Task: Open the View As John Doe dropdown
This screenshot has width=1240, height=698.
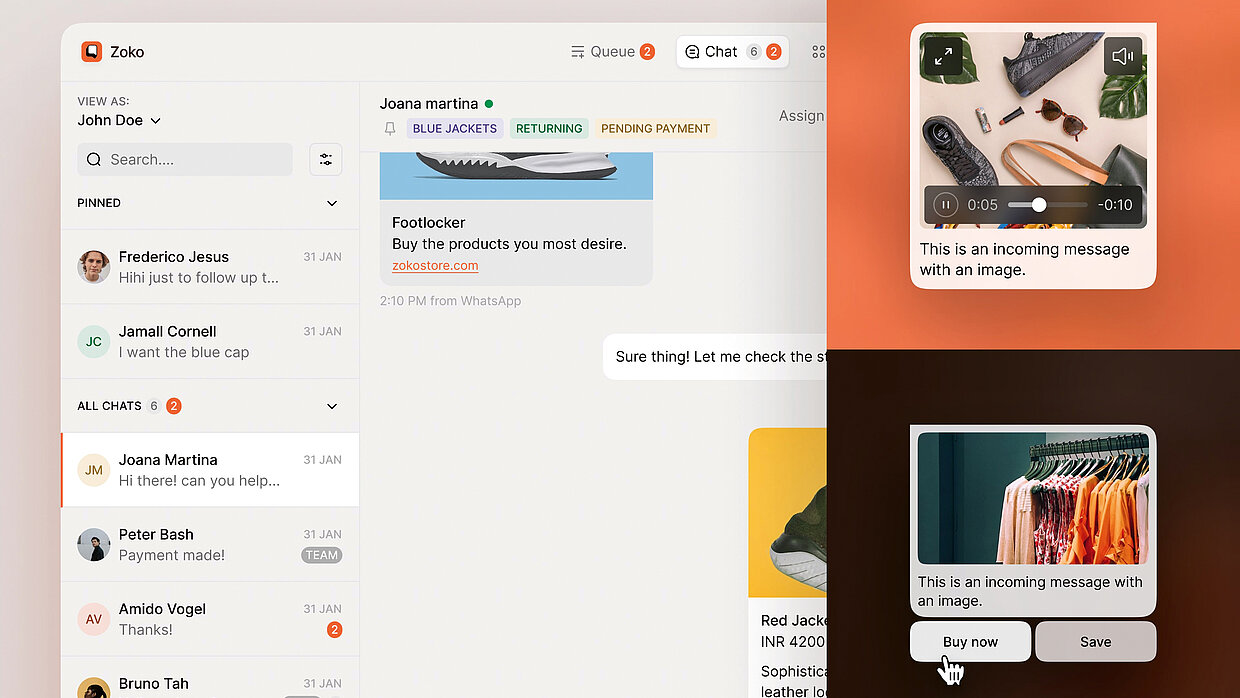Action: (x=119, y=121)
